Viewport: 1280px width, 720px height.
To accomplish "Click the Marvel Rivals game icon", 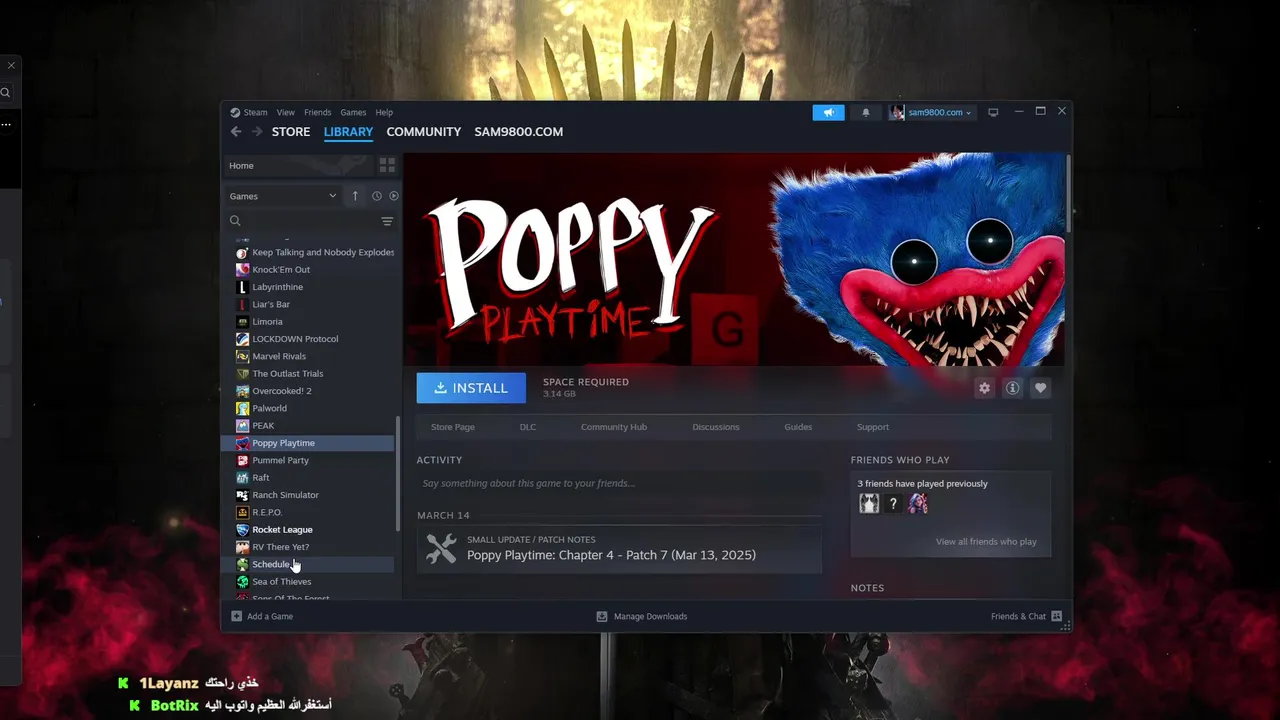I will [x=242, y=356].
